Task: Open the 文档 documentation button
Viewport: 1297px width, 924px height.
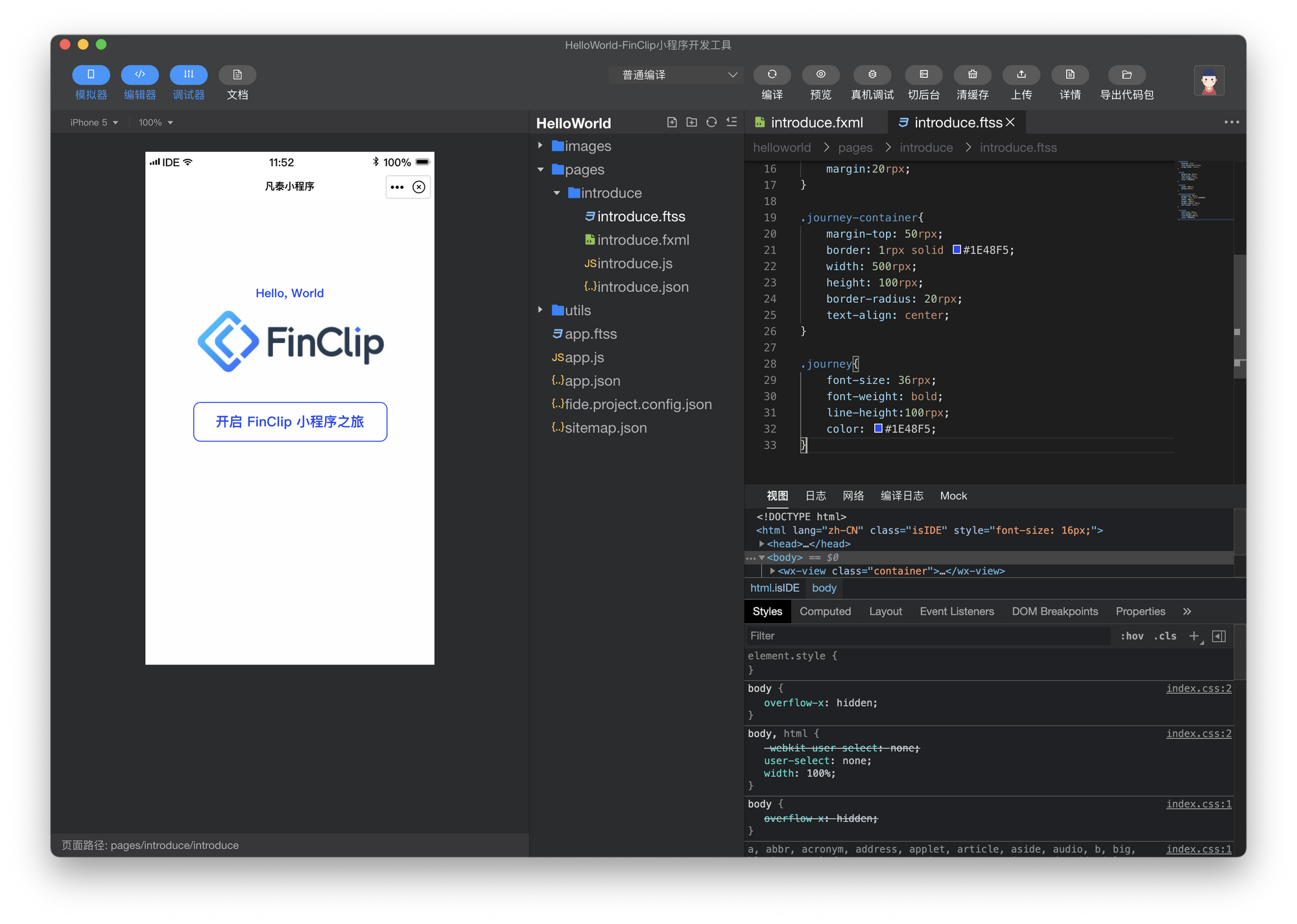Action: coord(237,75)
